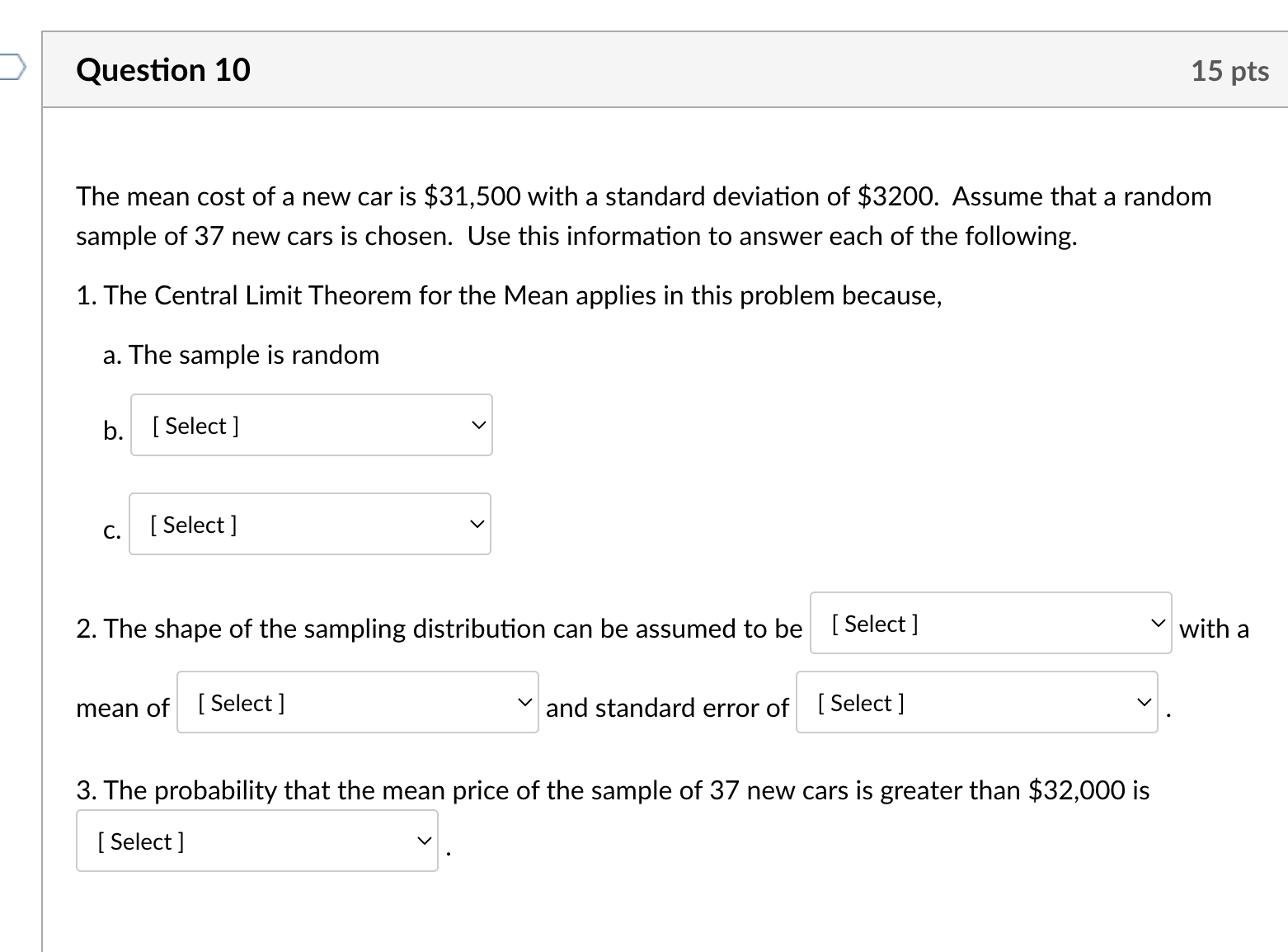Click the chevron arrow in the 1c dropdown
The width and height of the screenshot is (1288, 952).
477,523
